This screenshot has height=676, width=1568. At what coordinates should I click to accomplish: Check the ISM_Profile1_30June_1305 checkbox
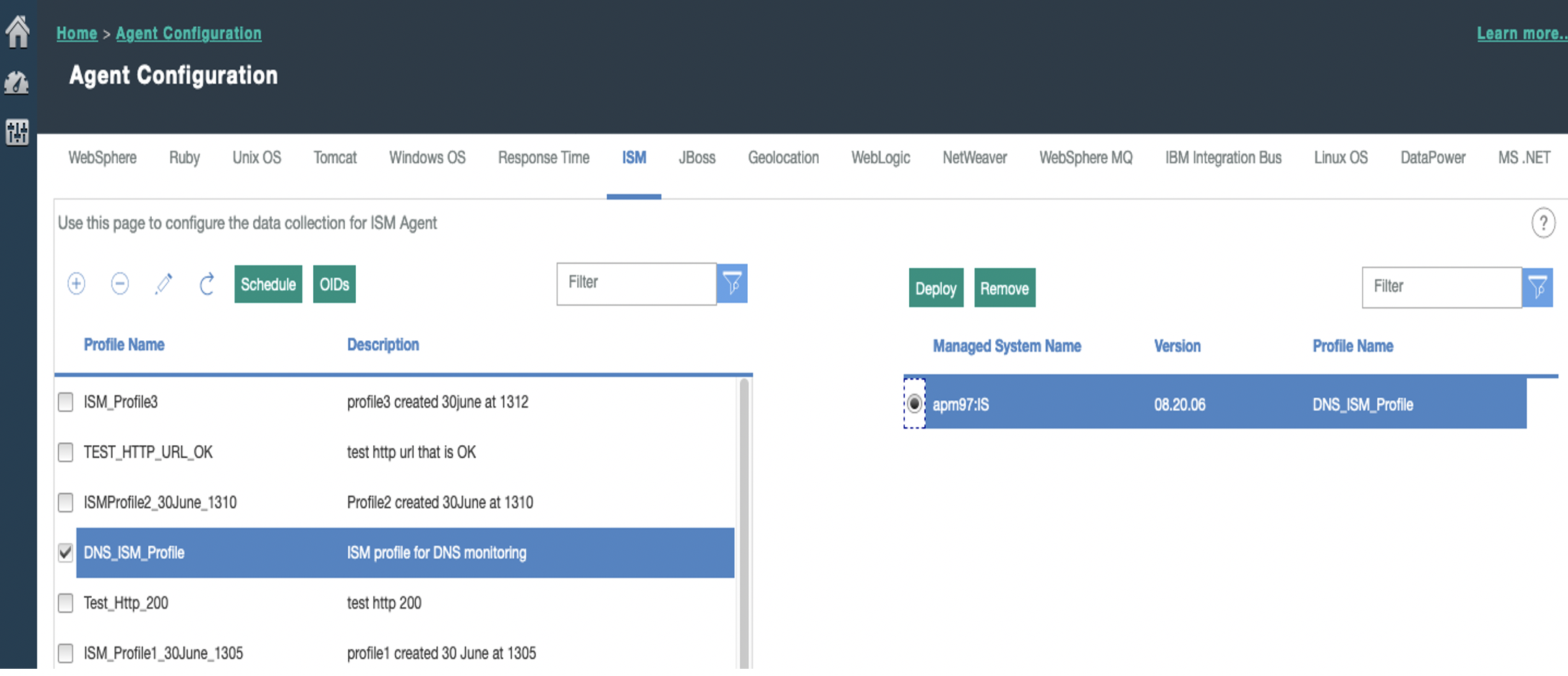pos(66,653)
